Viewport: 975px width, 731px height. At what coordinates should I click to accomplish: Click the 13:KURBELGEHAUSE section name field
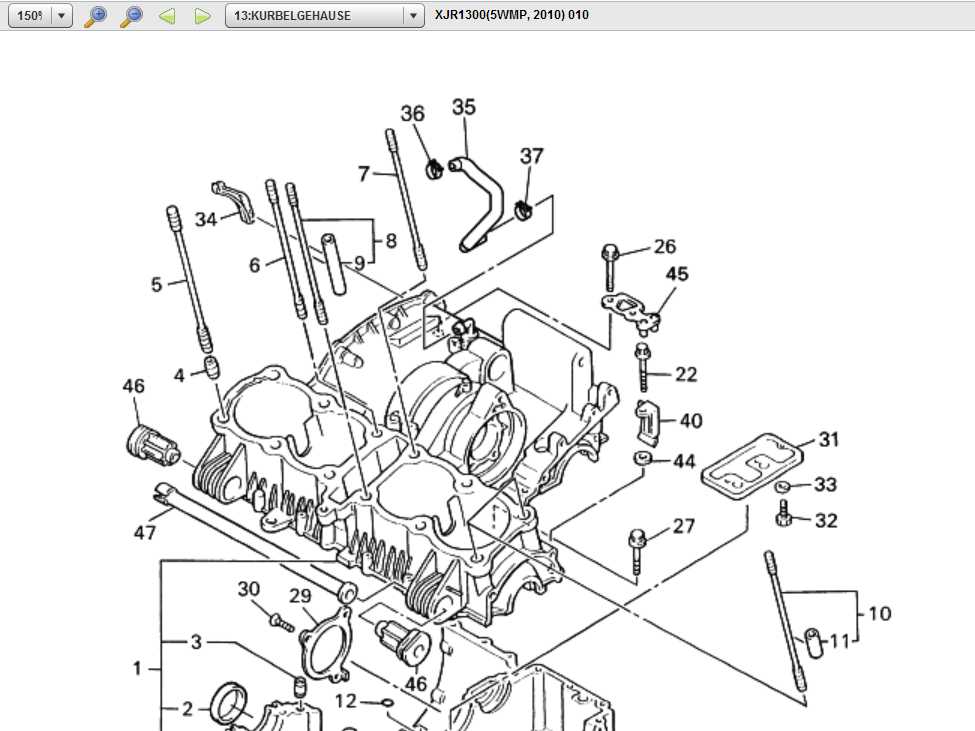314,16
